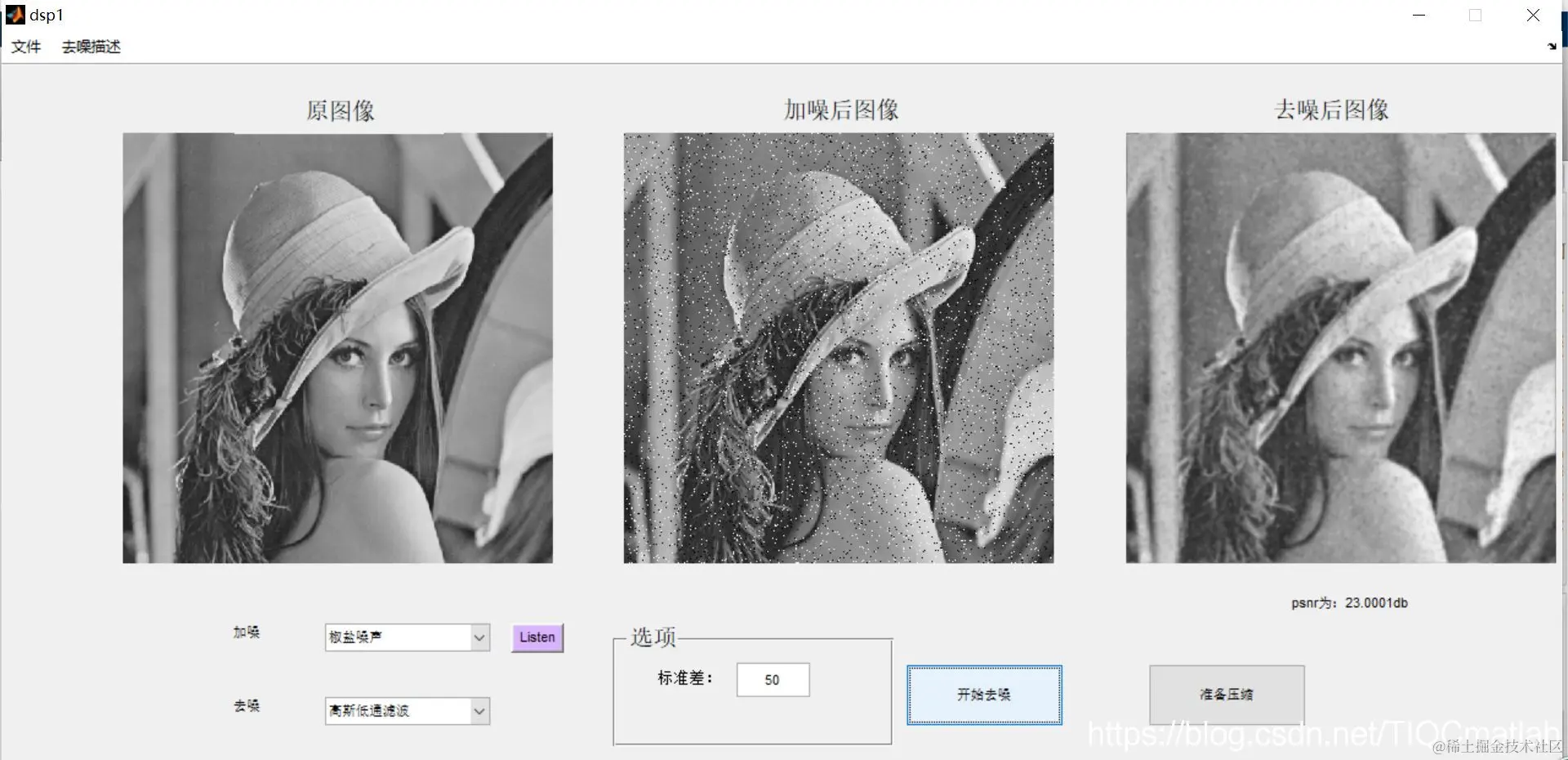
Task: Click the 原图像 Lena thumbnail
Action: [x=337, y=347]
